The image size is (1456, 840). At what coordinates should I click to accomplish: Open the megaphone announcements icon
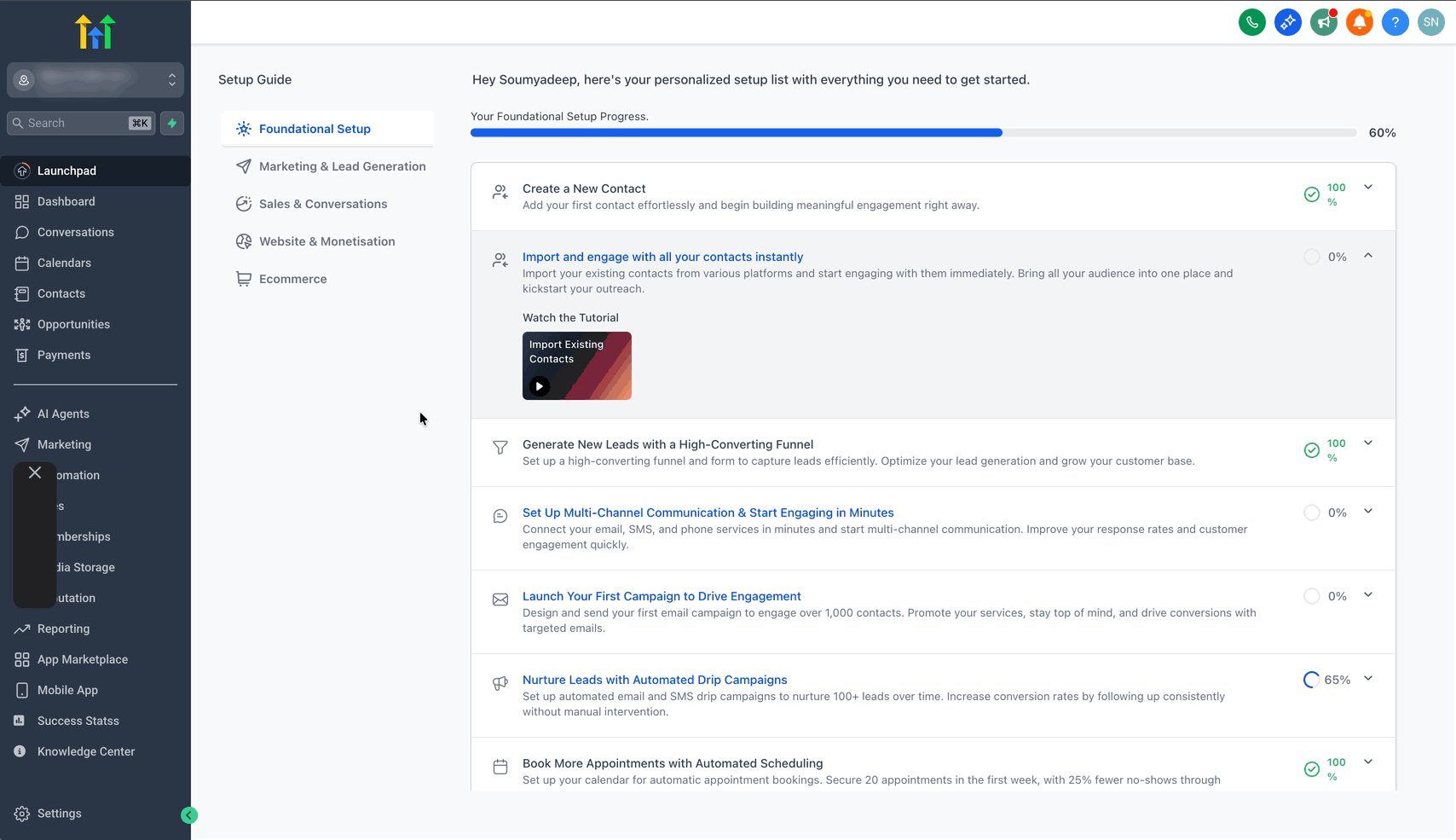(1323, 22)
